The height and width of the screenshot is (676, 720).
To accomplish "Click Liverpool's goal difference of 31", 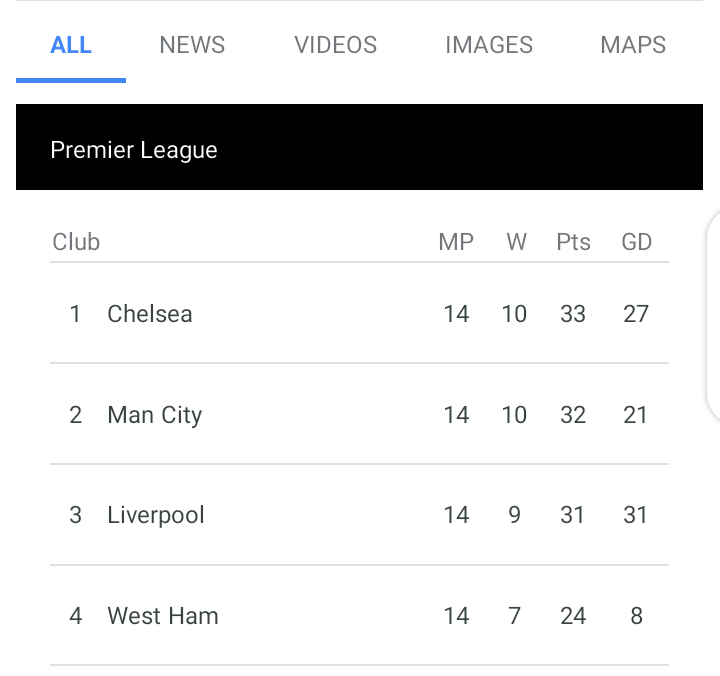I will [x=636, y=515].
